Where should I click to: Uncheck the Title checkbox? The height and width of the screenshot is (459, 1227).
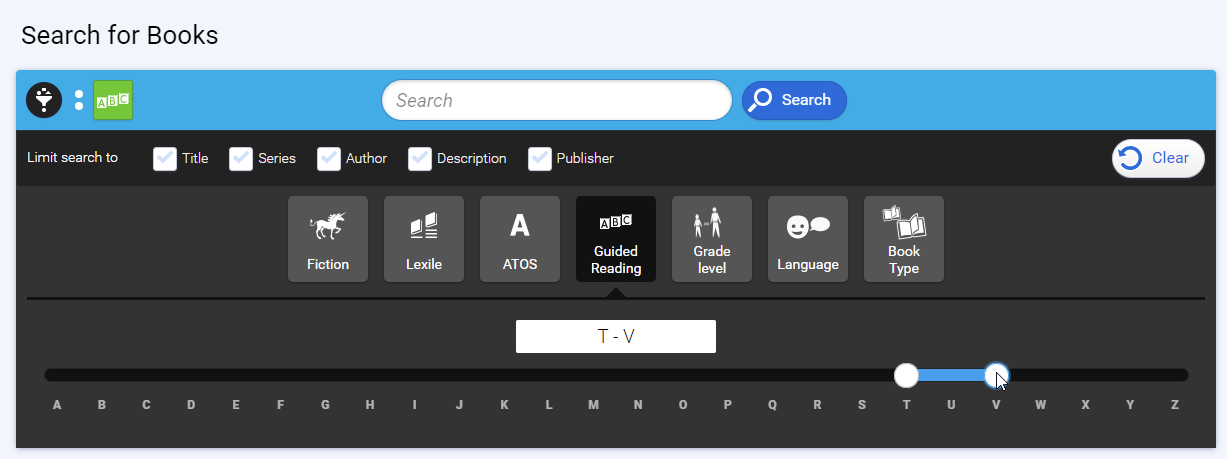(165, 158)
